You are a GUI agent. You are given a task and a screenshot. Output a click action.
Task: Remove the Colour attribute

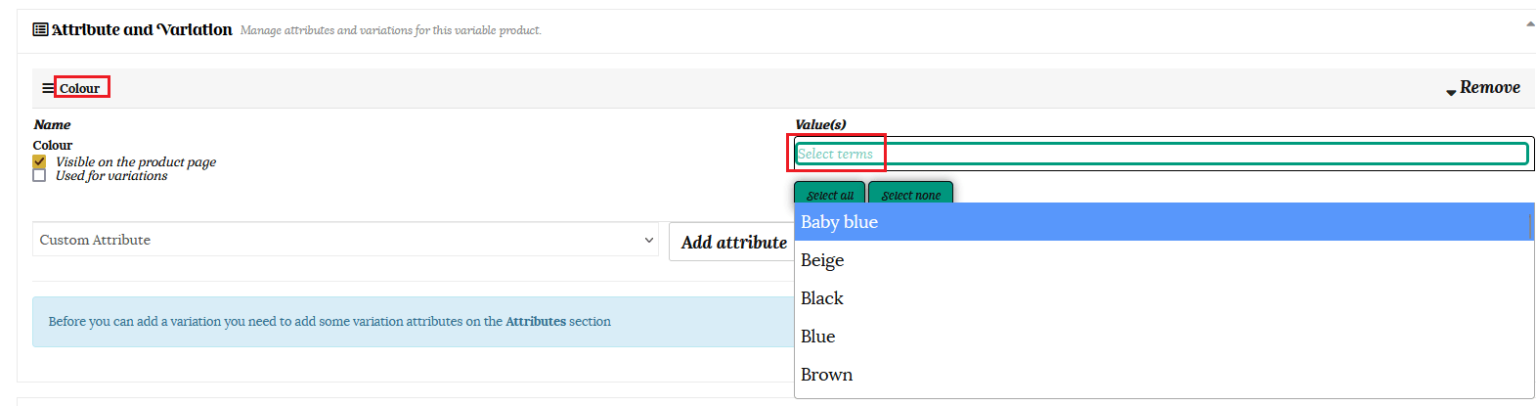point(1489,88)
